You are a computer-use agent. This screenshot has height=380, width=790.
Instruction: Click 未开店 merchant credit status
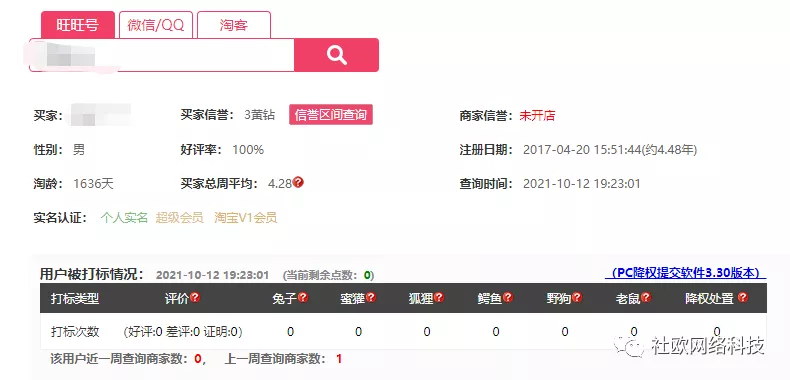(537, 115)
